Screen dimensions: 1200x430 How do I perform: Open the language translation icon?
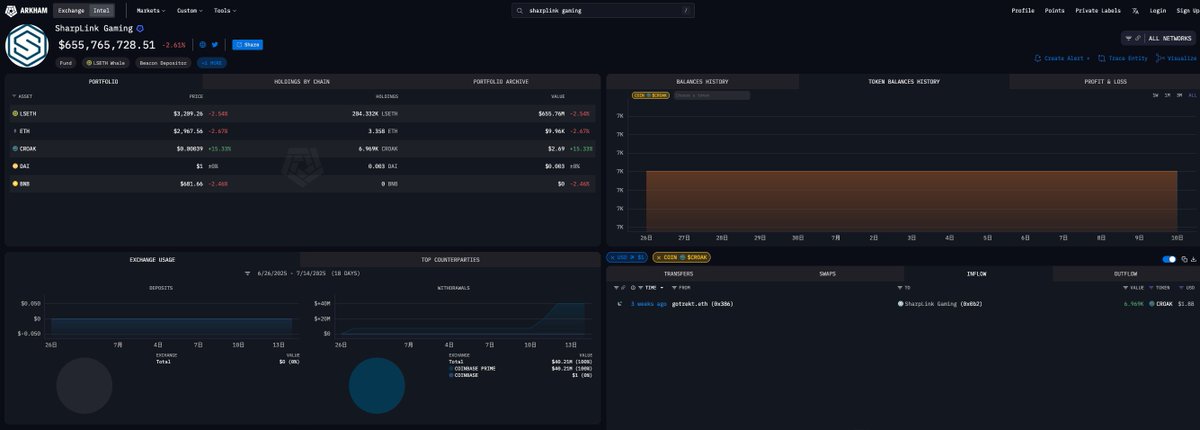pos(1135,10)
